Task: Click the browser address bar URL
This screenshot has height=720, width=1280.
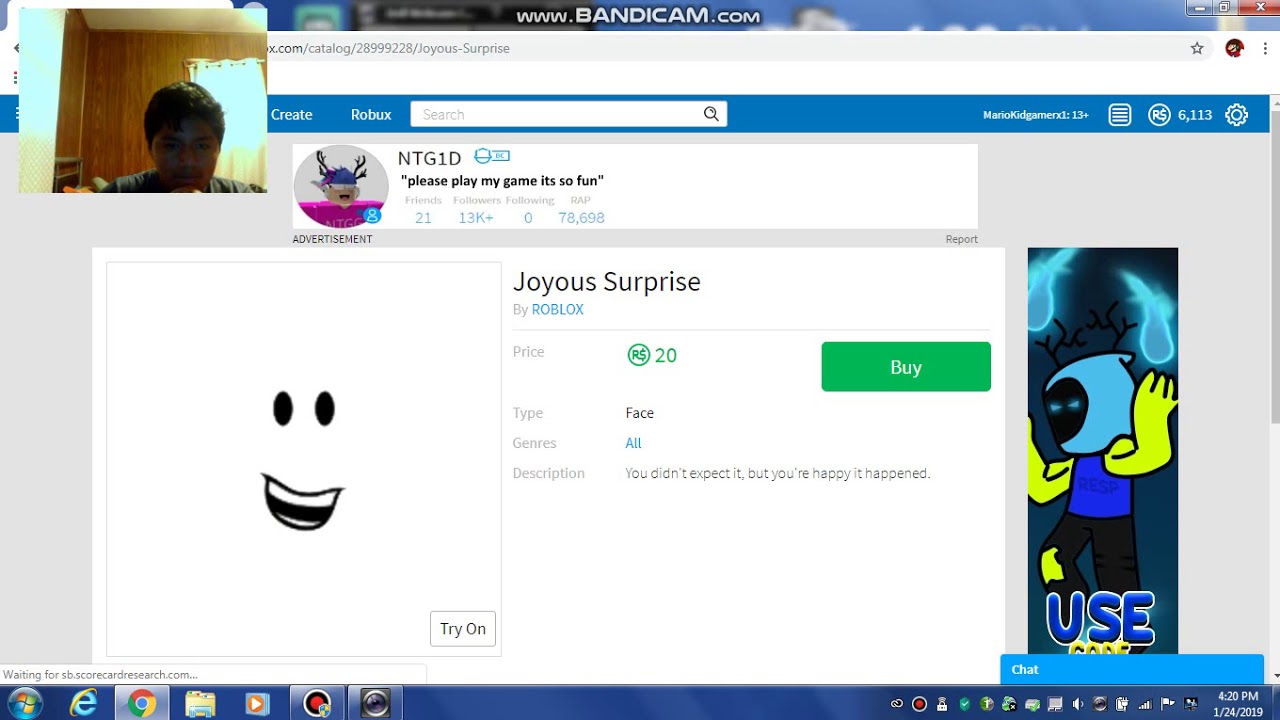Action: 387,48
